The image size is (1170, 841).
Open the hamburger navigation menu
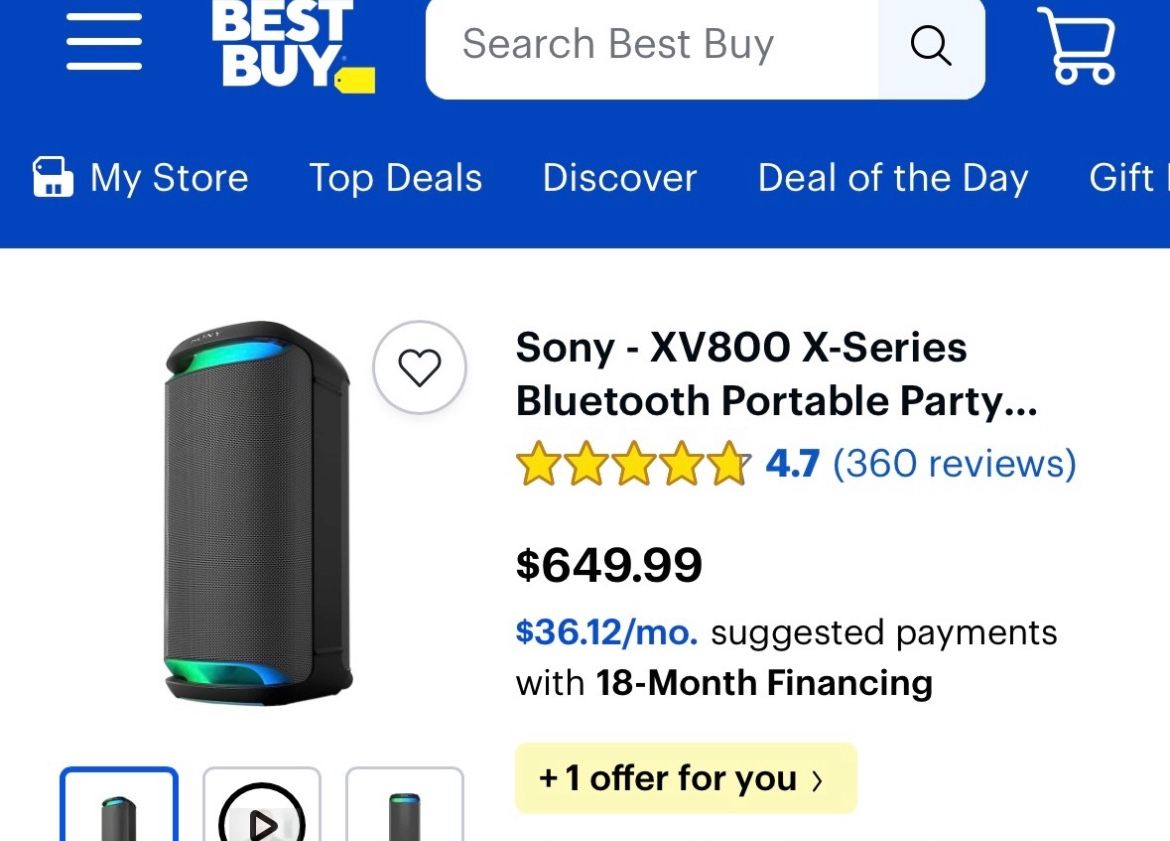pos(103,44)
